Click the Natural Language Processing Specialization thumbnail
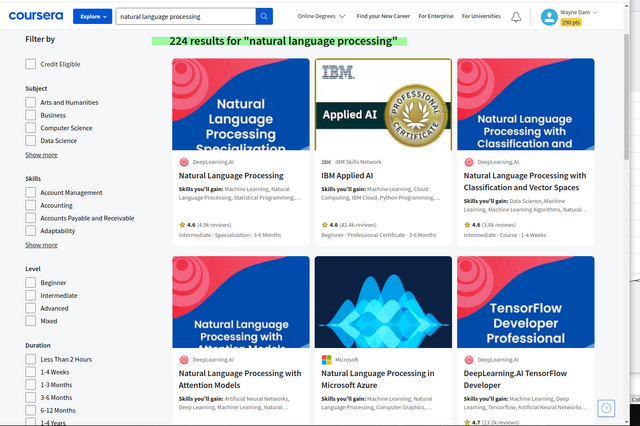Image resolution: width=640 pixels, height=426 pixels. [x=241, y=104]
